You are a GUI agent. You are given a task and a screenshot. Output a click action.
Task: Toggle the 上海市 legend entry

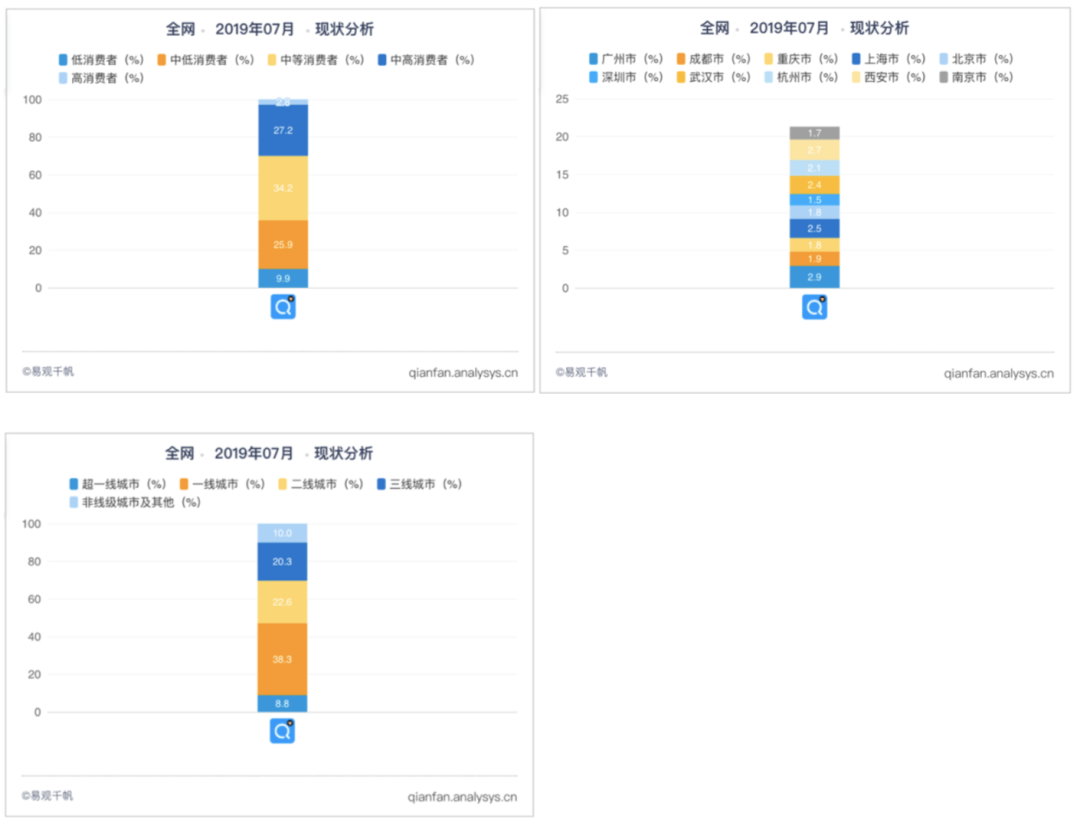point(889,59)
